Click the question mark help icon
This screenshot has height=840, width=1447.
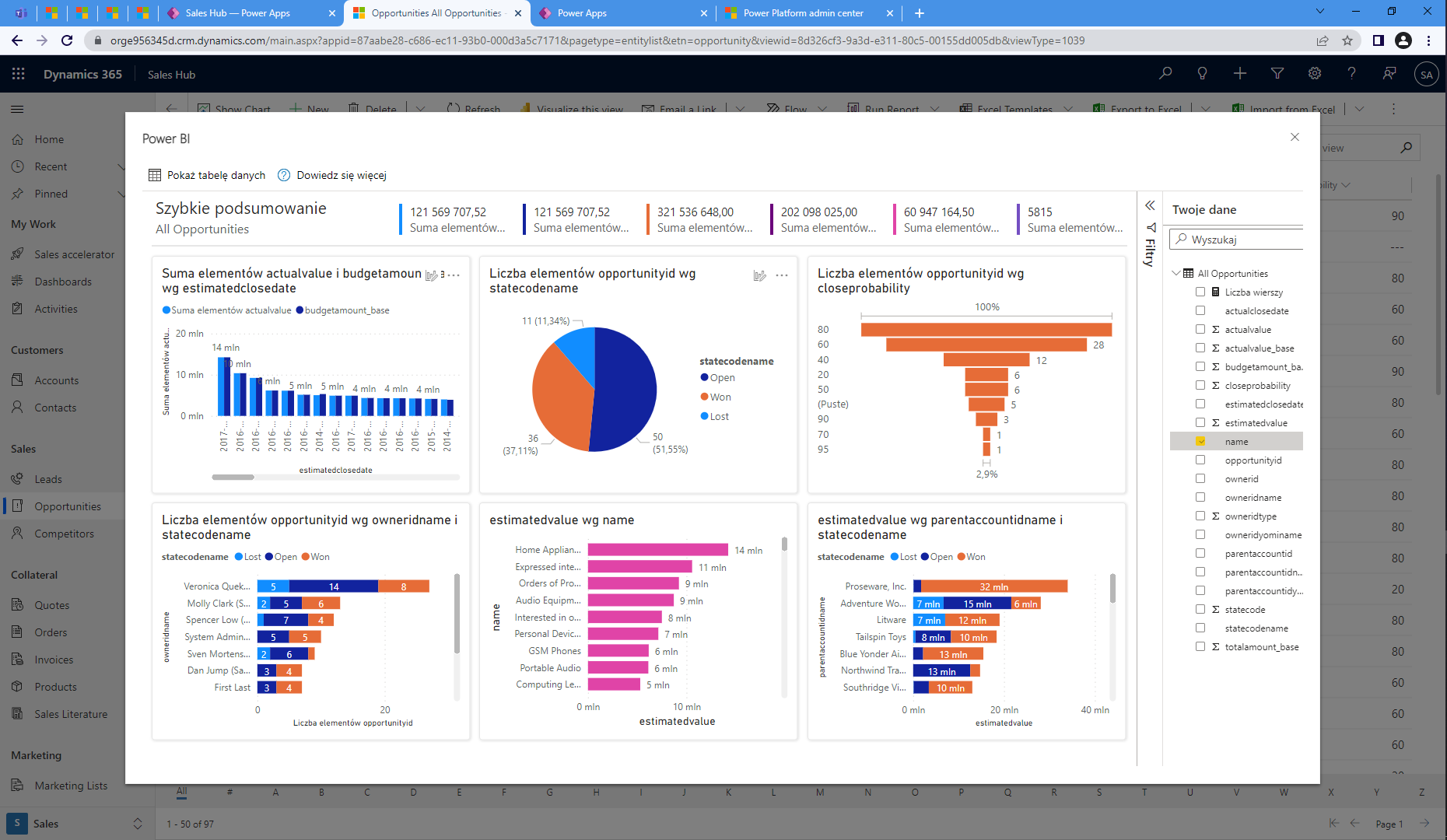tap(1352, 74)
